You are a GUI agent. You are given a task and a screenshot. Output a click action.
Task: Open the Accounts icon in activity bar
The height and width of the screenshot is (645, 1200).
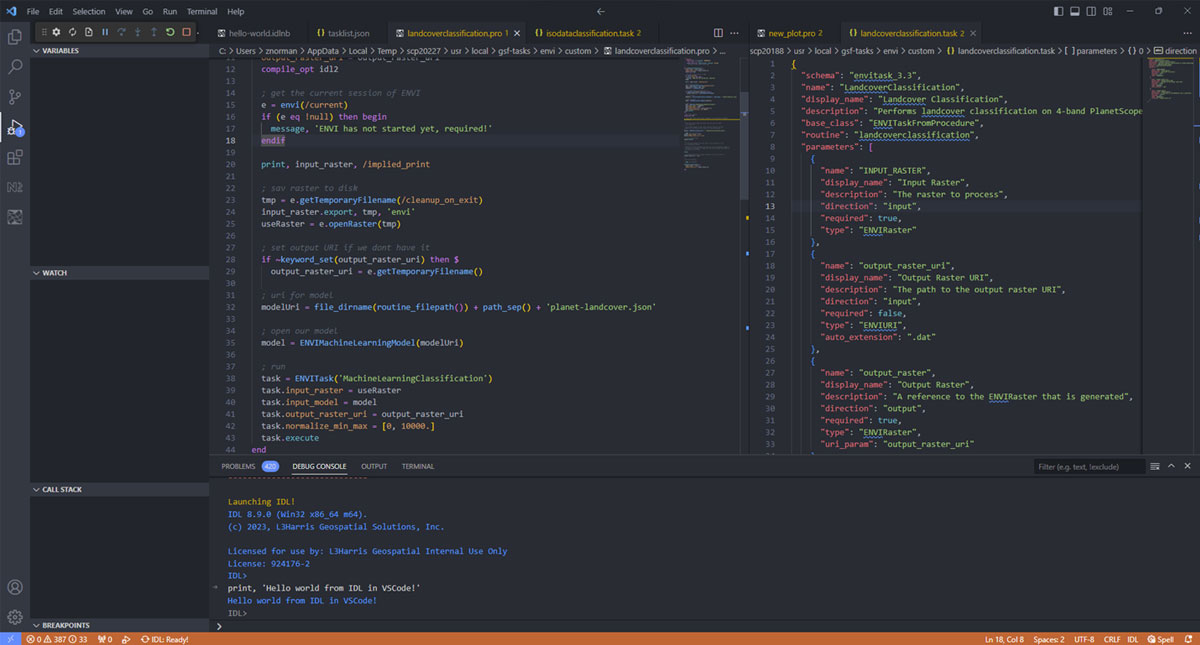(x=15, y=588)
